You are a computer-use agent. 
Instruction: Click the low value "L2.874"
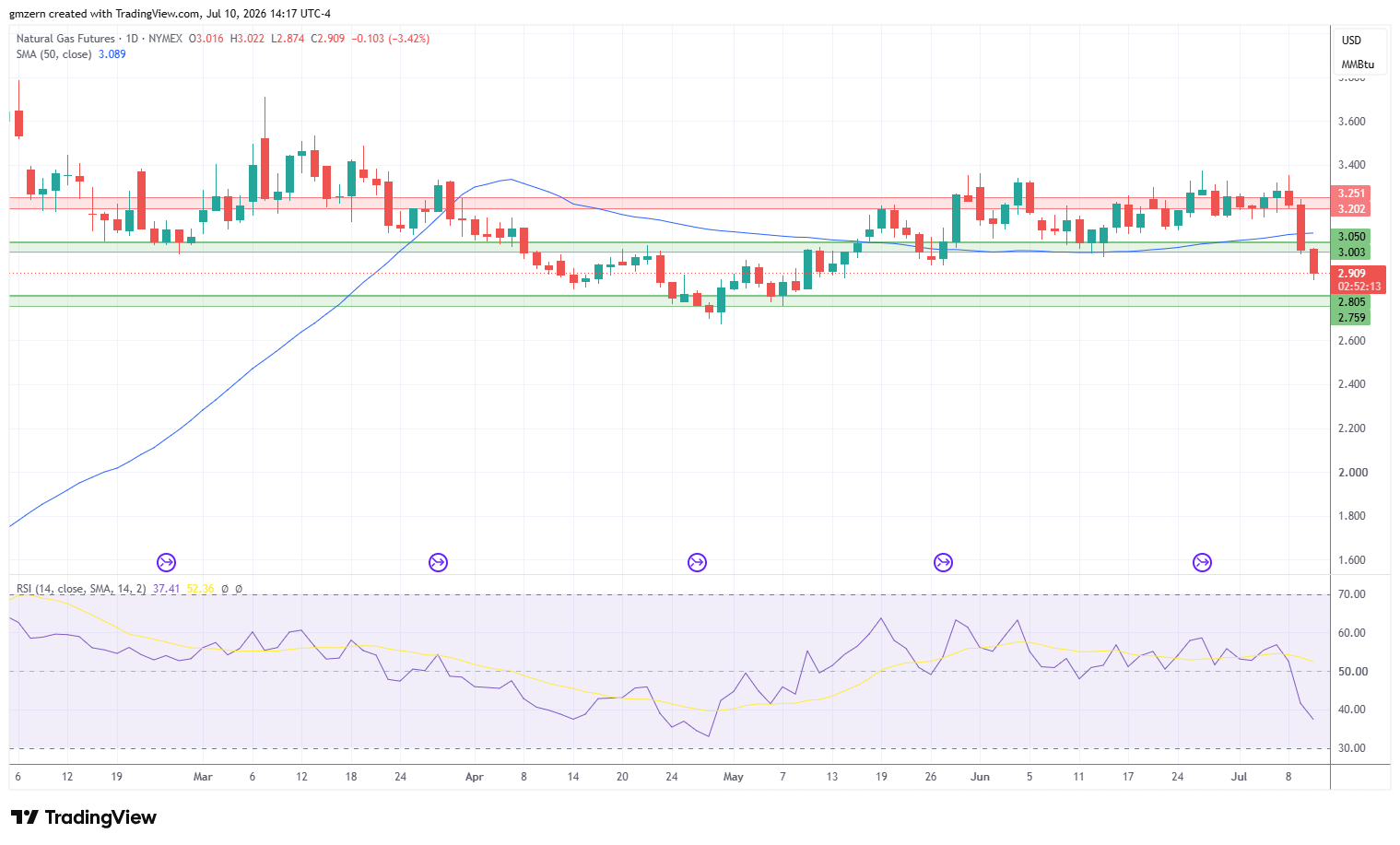(x=288, y=39)
